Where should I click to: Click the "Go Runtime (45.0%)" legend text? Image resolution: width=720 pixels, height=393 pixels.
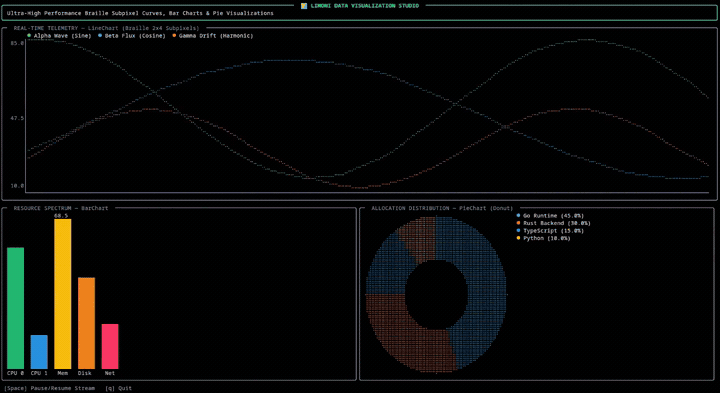pyautogui.click(x=553, y=215)
